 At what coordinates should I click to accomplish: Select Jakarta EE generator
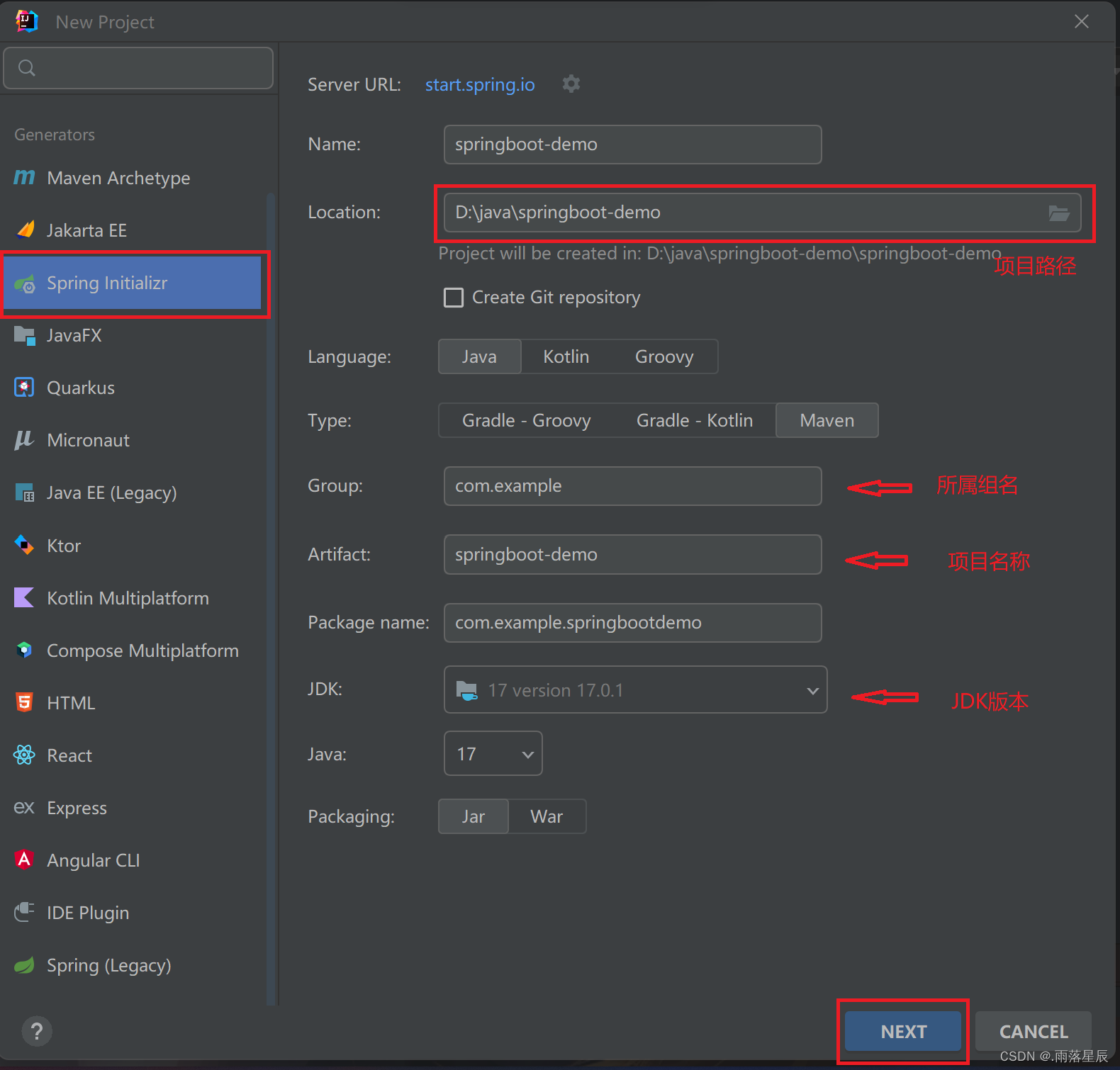click(x=133, y=230)
